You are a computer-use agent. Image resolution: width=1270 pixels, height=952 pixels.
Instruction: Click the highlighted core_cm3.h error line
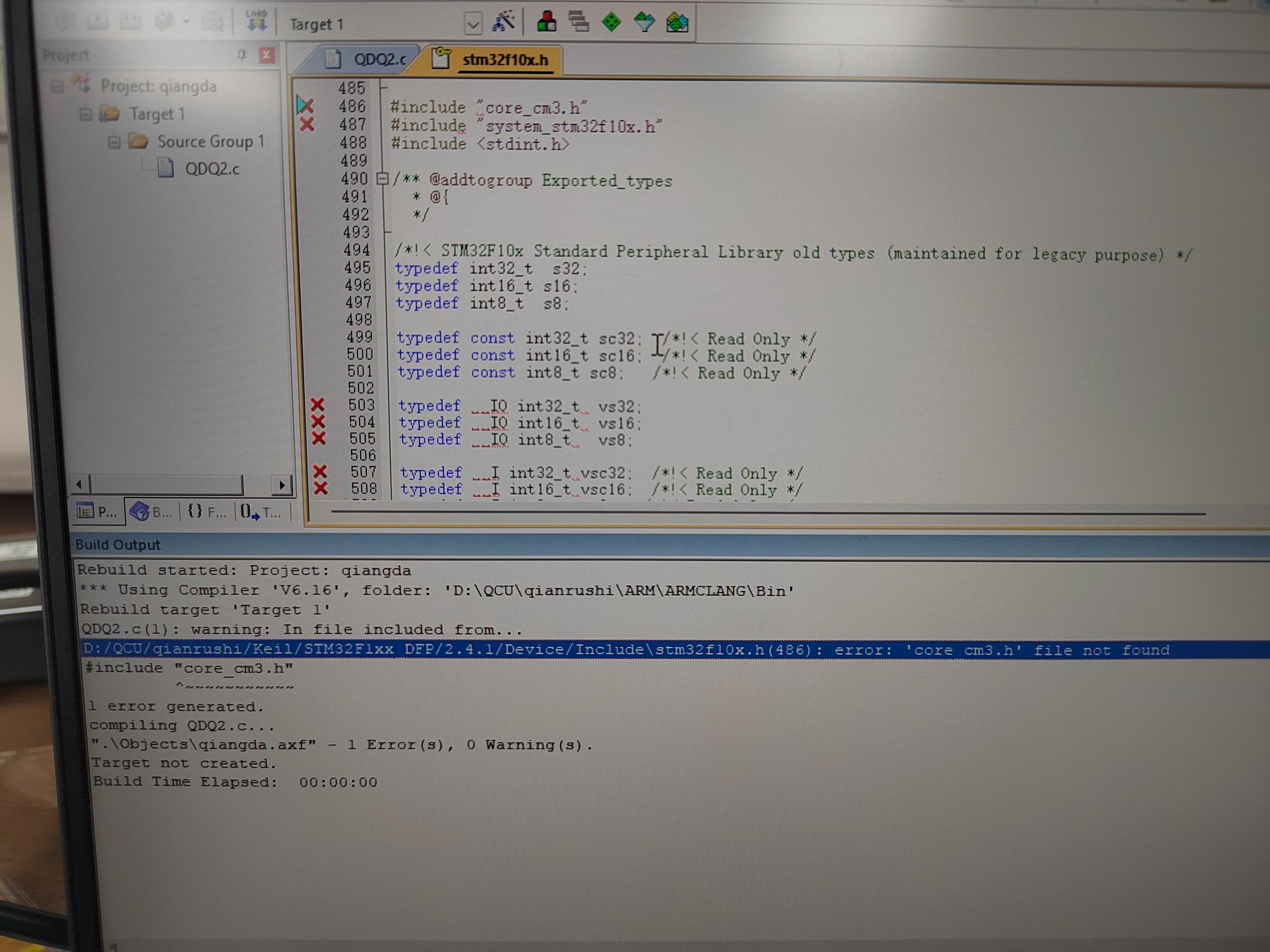pyautogui.click(x=574, y=650)
